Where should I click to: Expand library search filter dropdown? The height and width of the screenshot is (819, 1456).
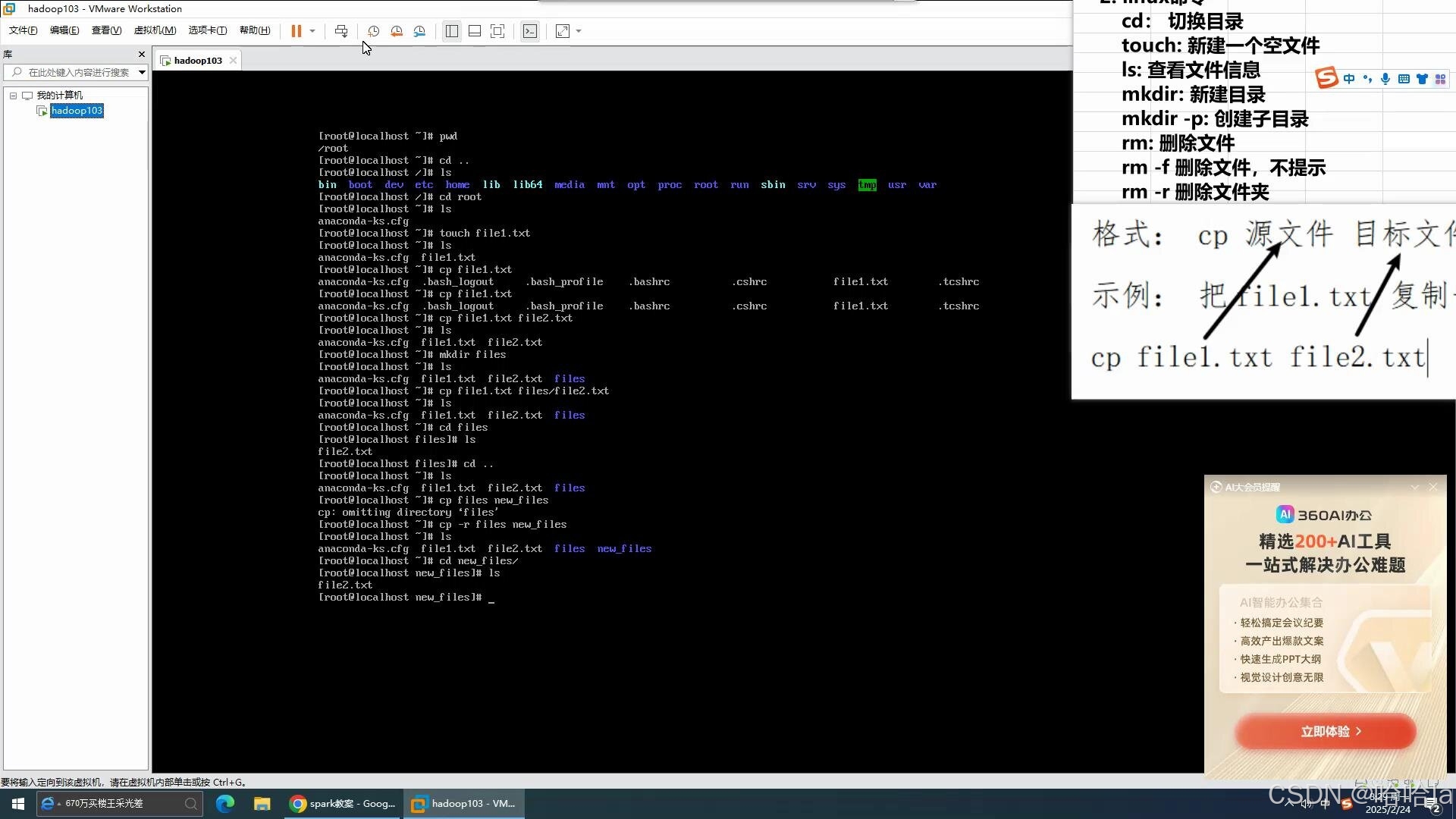pos(142,73)
